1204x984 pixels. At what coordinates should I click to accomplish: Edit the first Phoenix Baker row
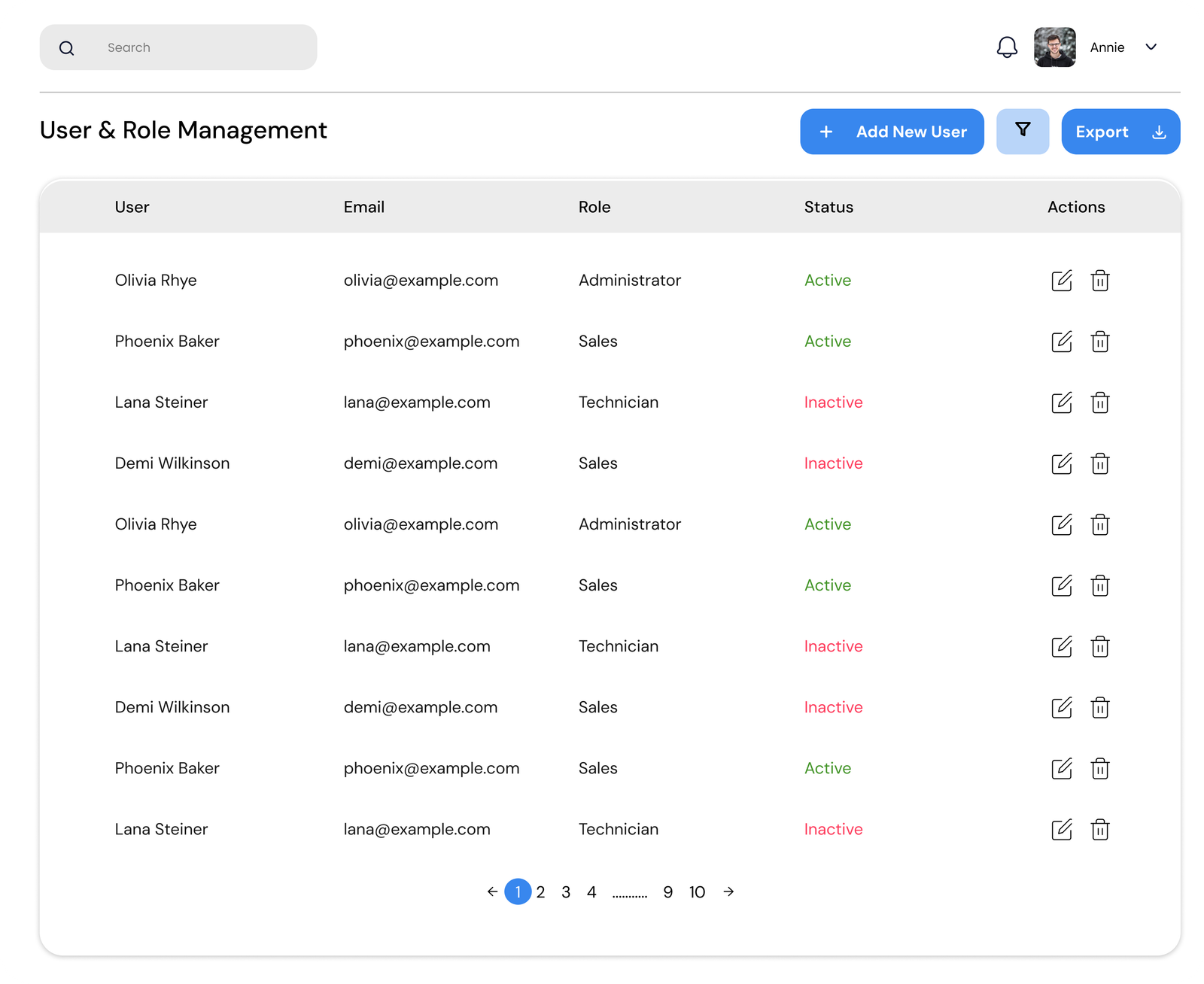[1061, 342]
